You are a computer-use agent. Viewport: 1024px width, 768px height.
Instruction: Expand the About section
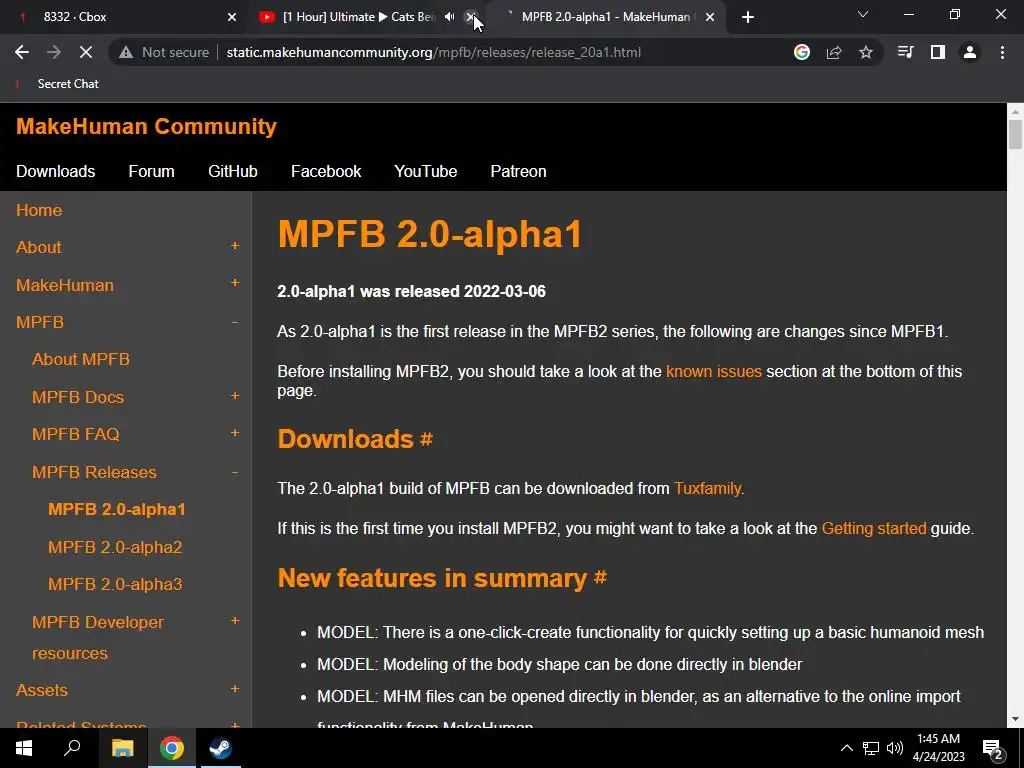point(234,246)
